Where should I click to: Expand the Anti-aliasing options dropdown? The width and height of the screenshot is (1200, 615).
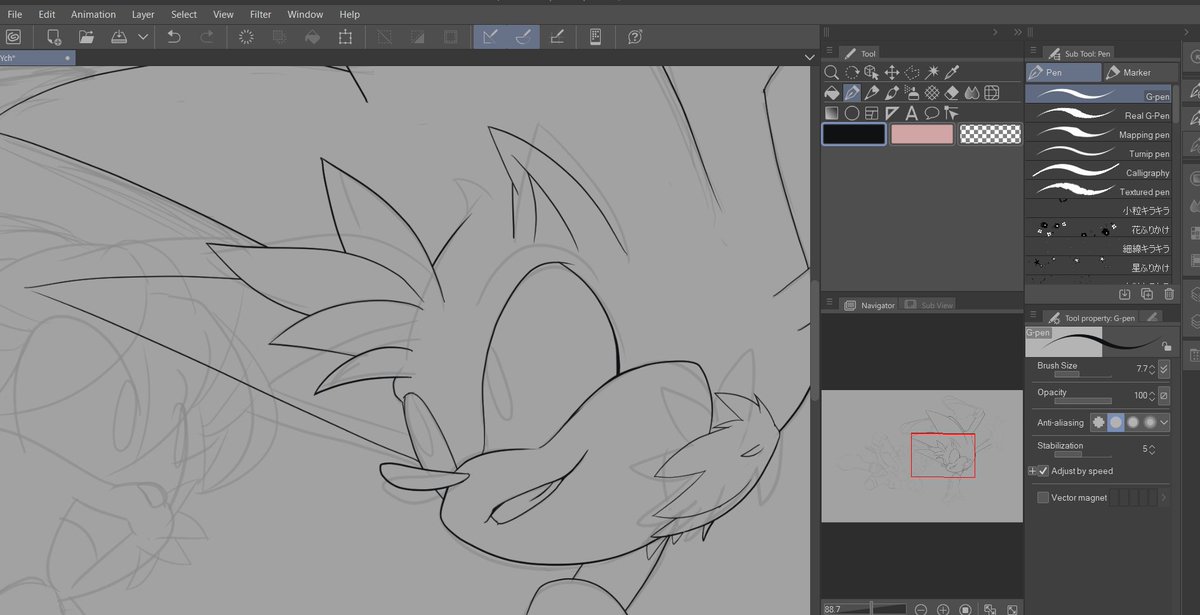click(1165, 423)
